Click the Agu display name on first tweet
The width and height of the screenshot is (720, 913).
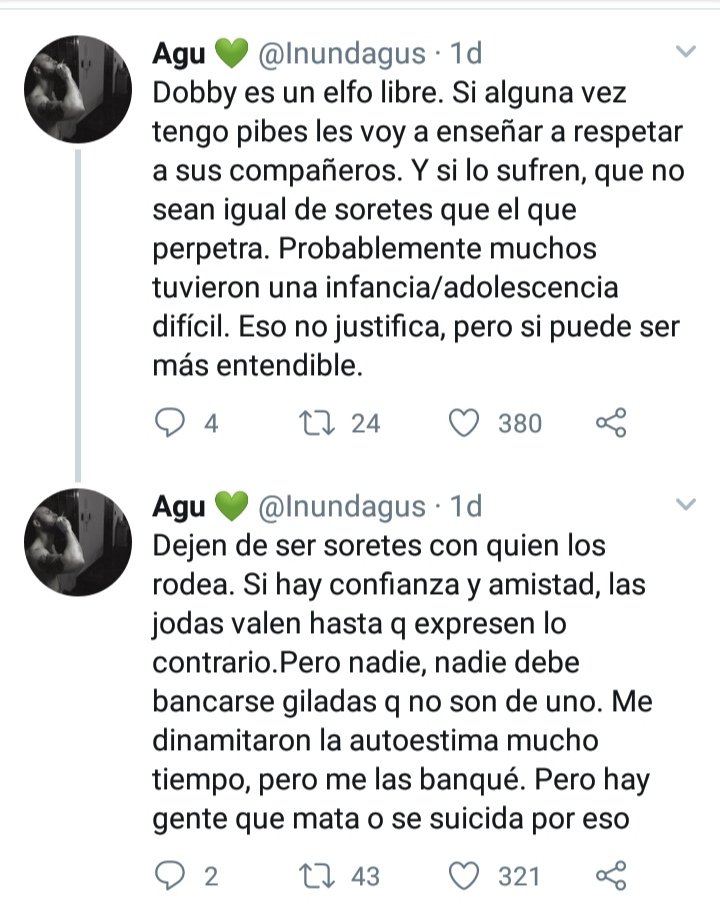[x=178, y=54]
